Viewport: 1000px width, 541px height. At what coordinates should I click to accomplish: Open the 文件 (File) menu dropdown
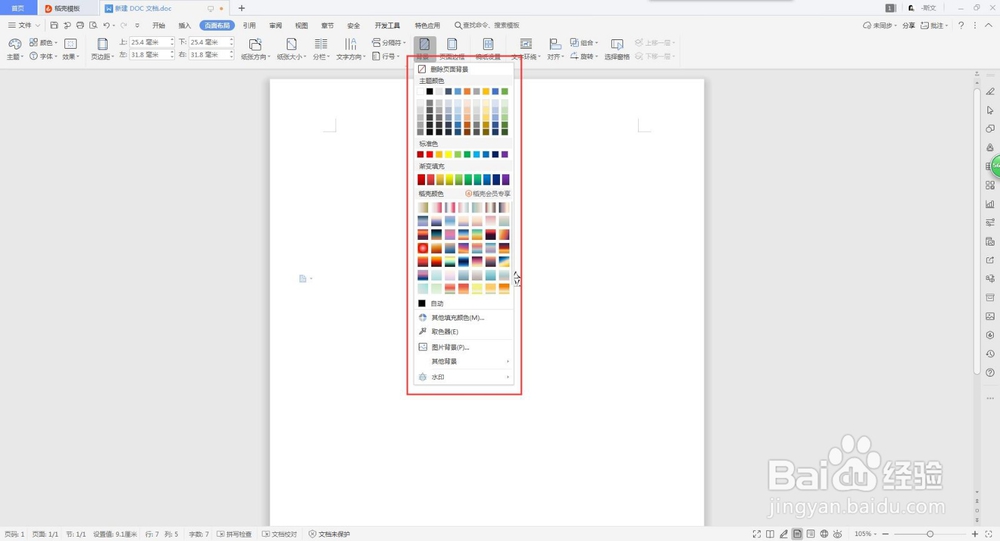[24, 26]
